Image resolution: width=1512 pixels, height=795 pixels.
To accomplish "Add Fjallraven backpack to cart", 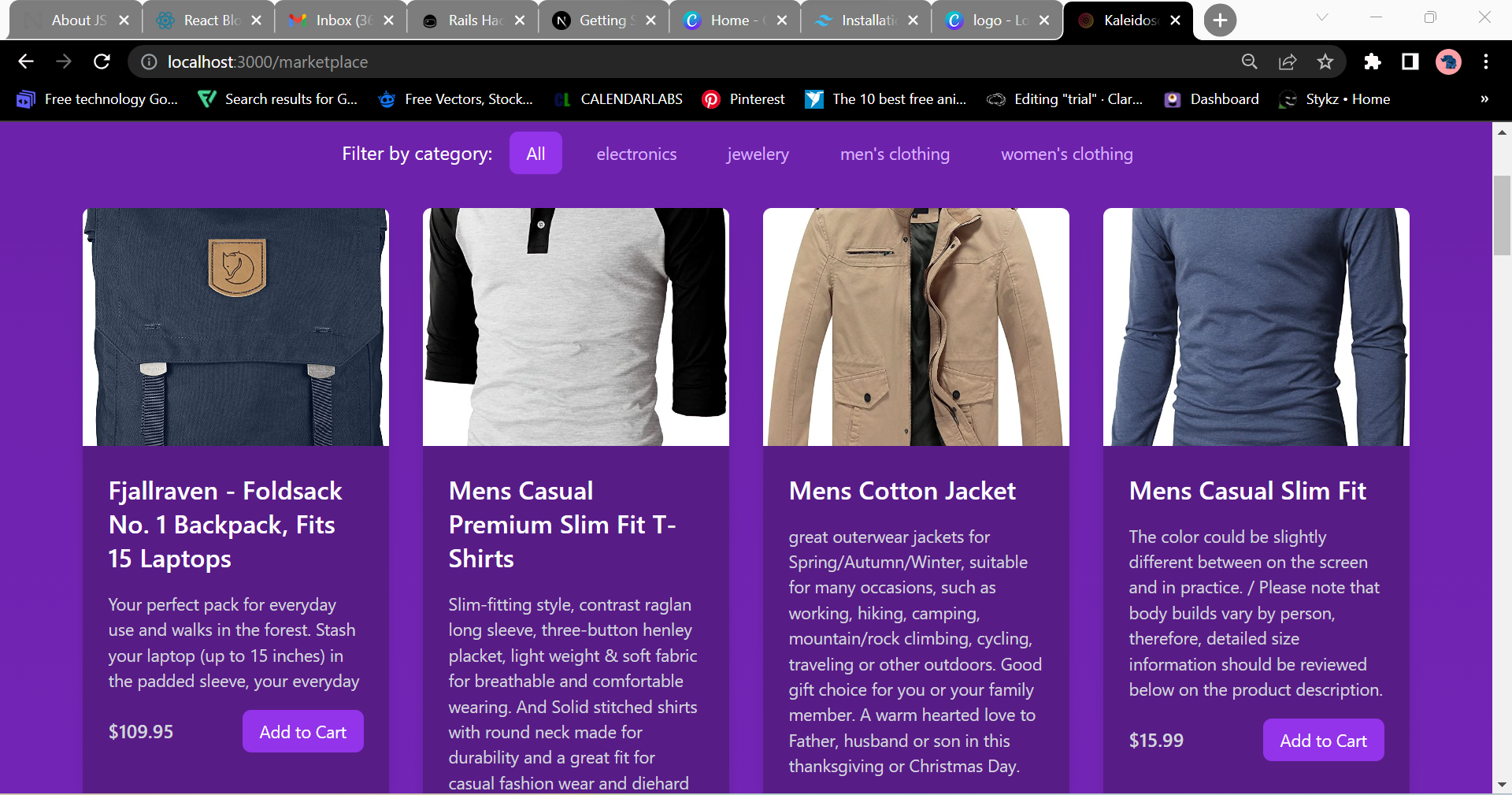I will click(303, 732).
